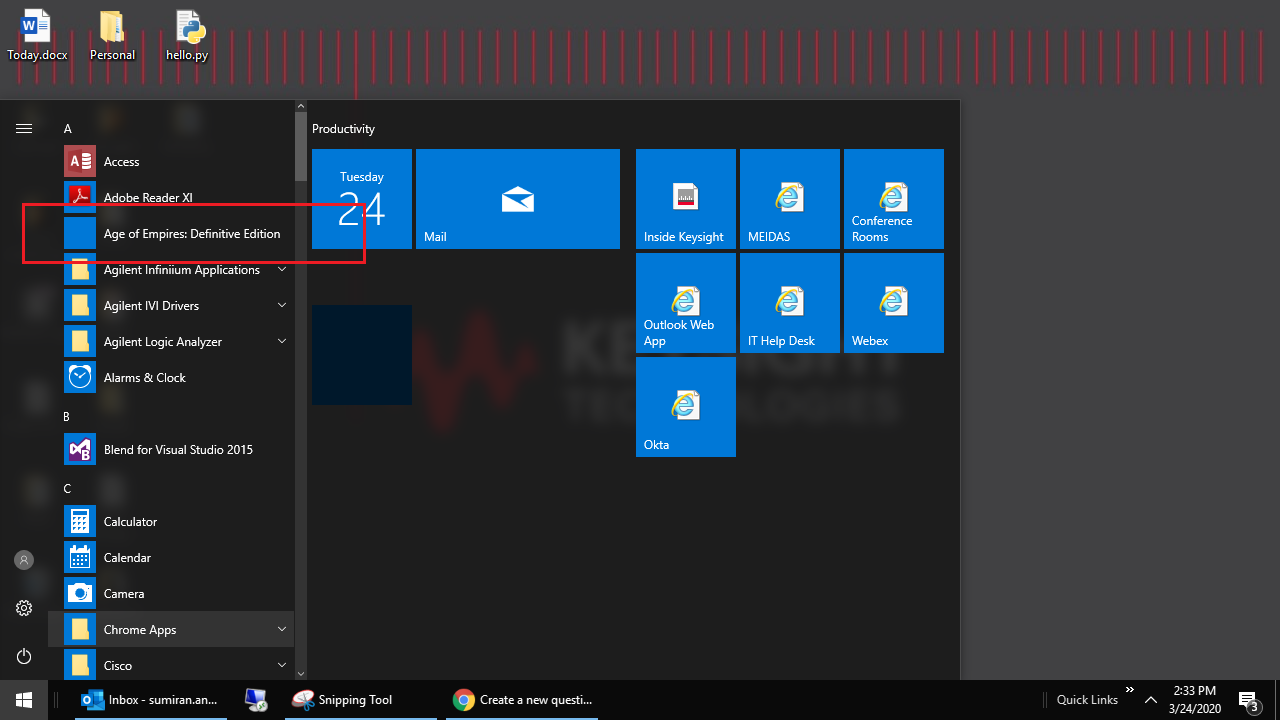The image size is (1280, 720).
Task: Open the Okta tile
Action: 686,407
